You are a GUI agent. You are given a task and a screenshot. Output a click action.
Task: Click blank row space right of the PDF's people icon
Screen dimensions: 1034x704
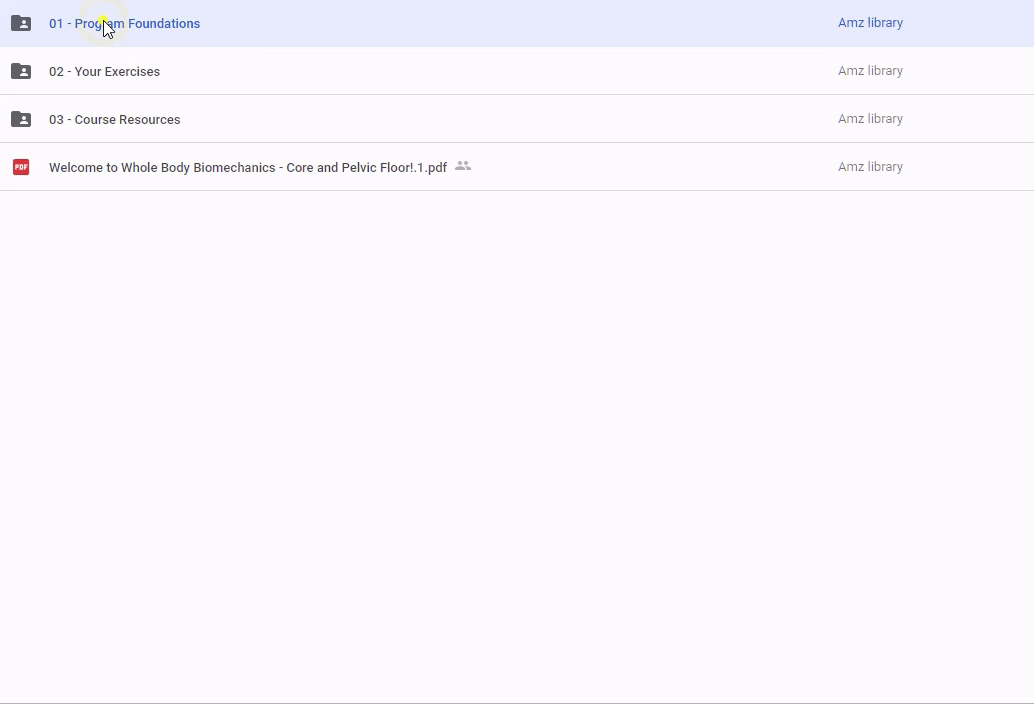[650, 167]
